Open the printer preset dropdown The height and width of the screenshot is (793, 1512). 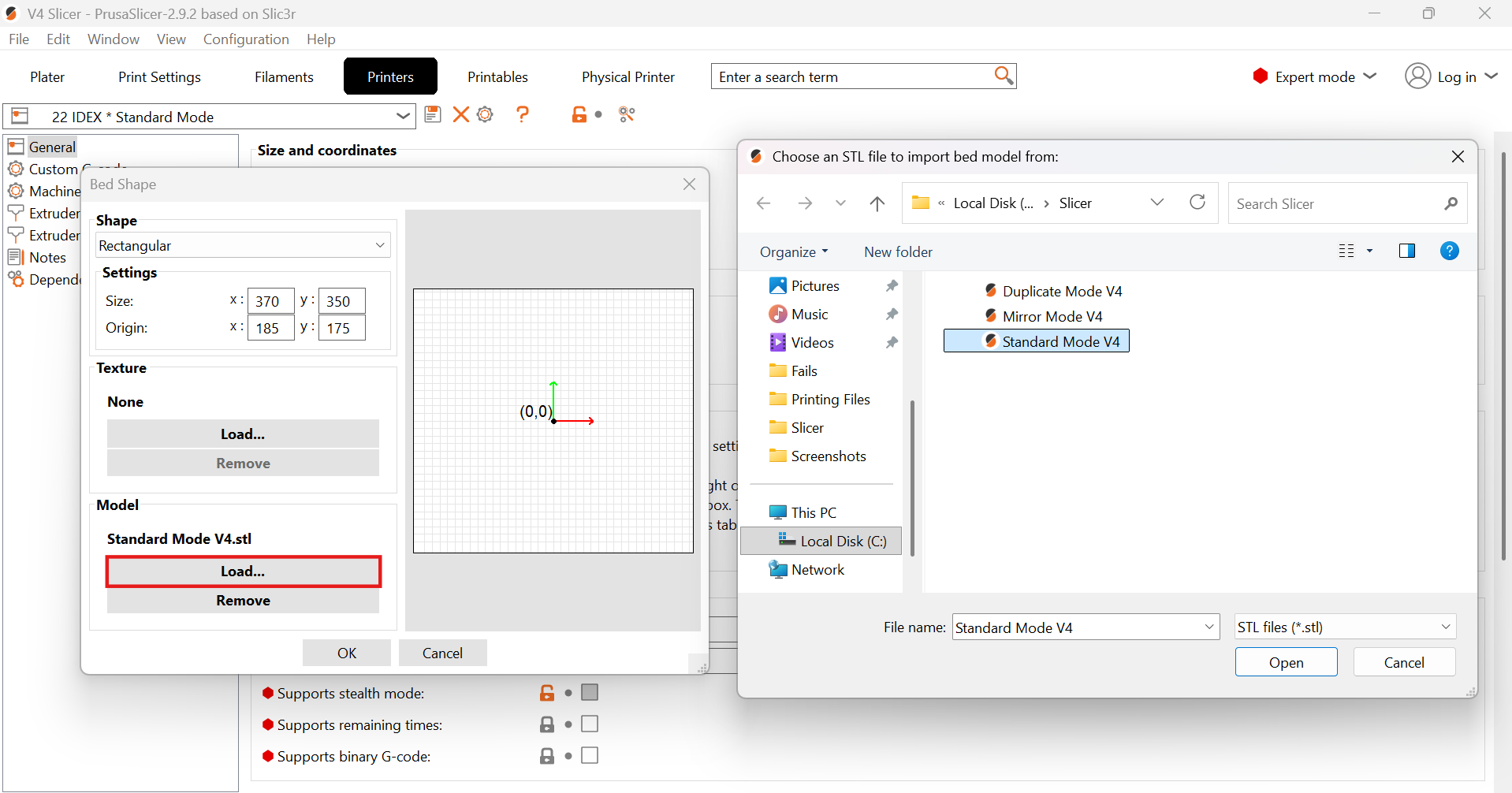coord(403,117)
